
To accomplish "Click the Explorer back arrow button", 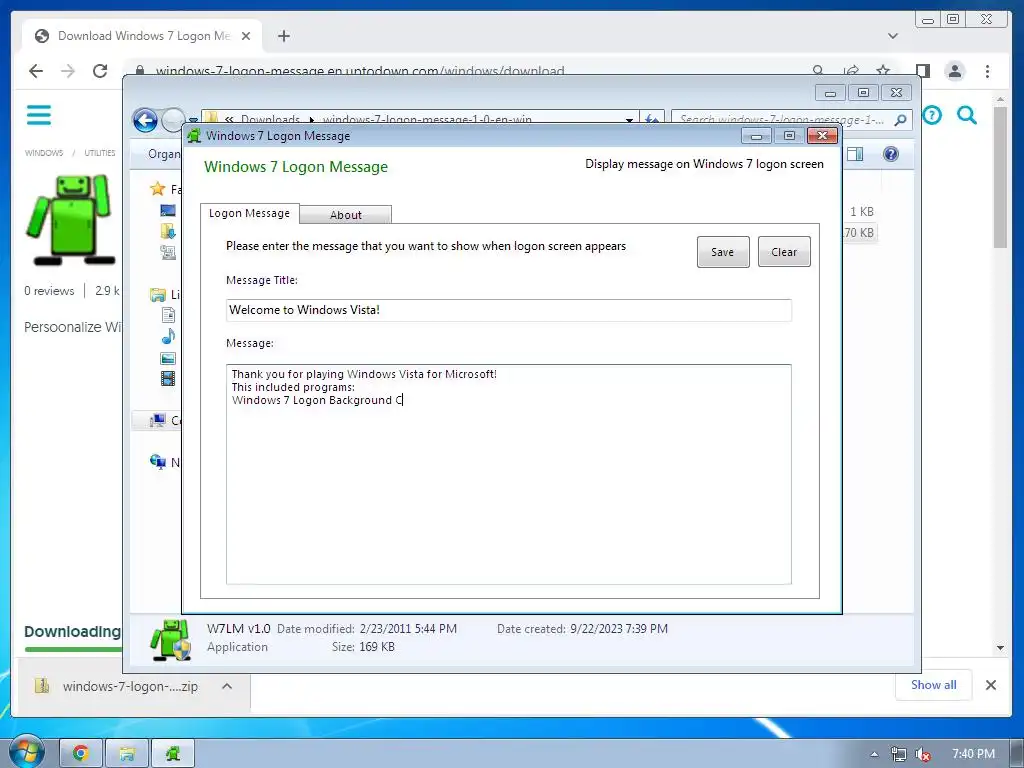I will click(x=145, y=120).
